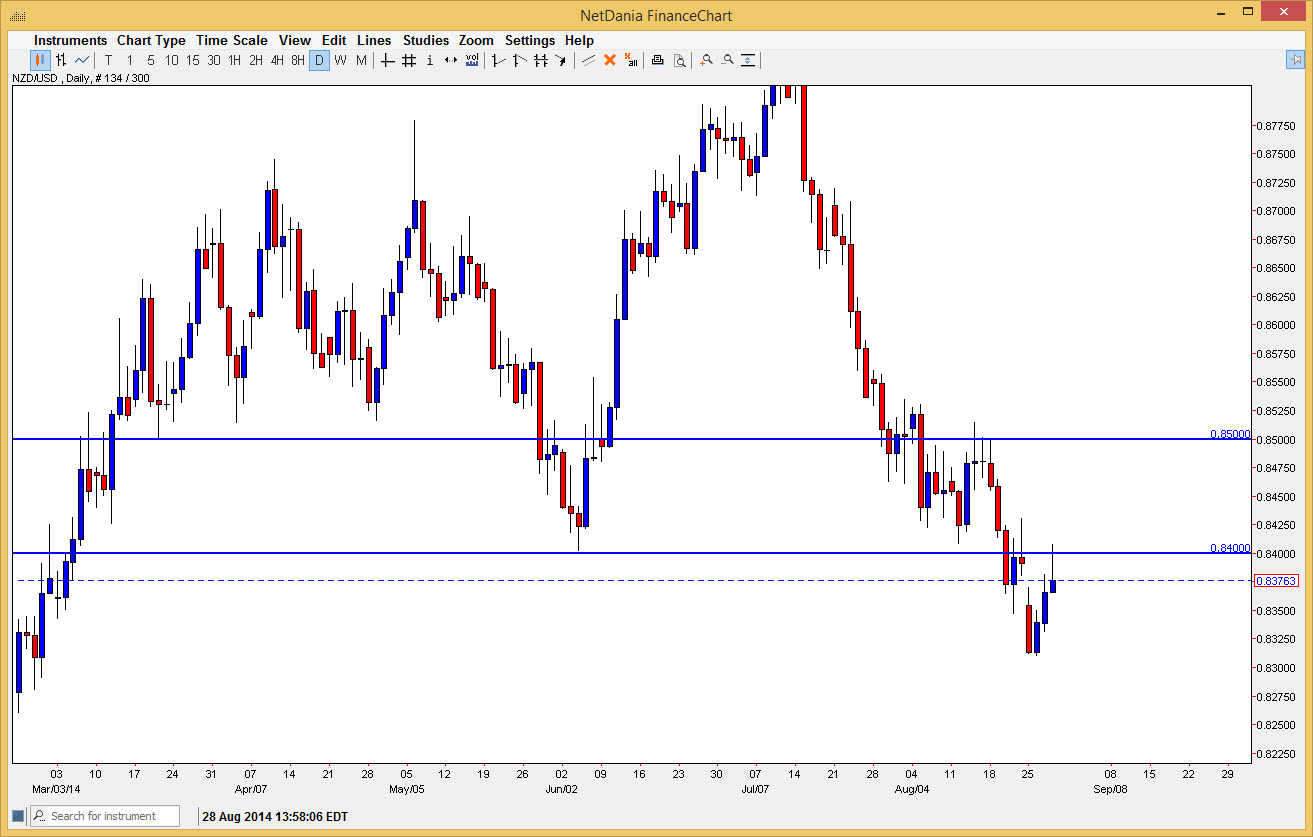Viewport: 1313px width, 837px height.
Task: Remove all drawn lines with the X-all icon
Action: click(x=632, y=60)
